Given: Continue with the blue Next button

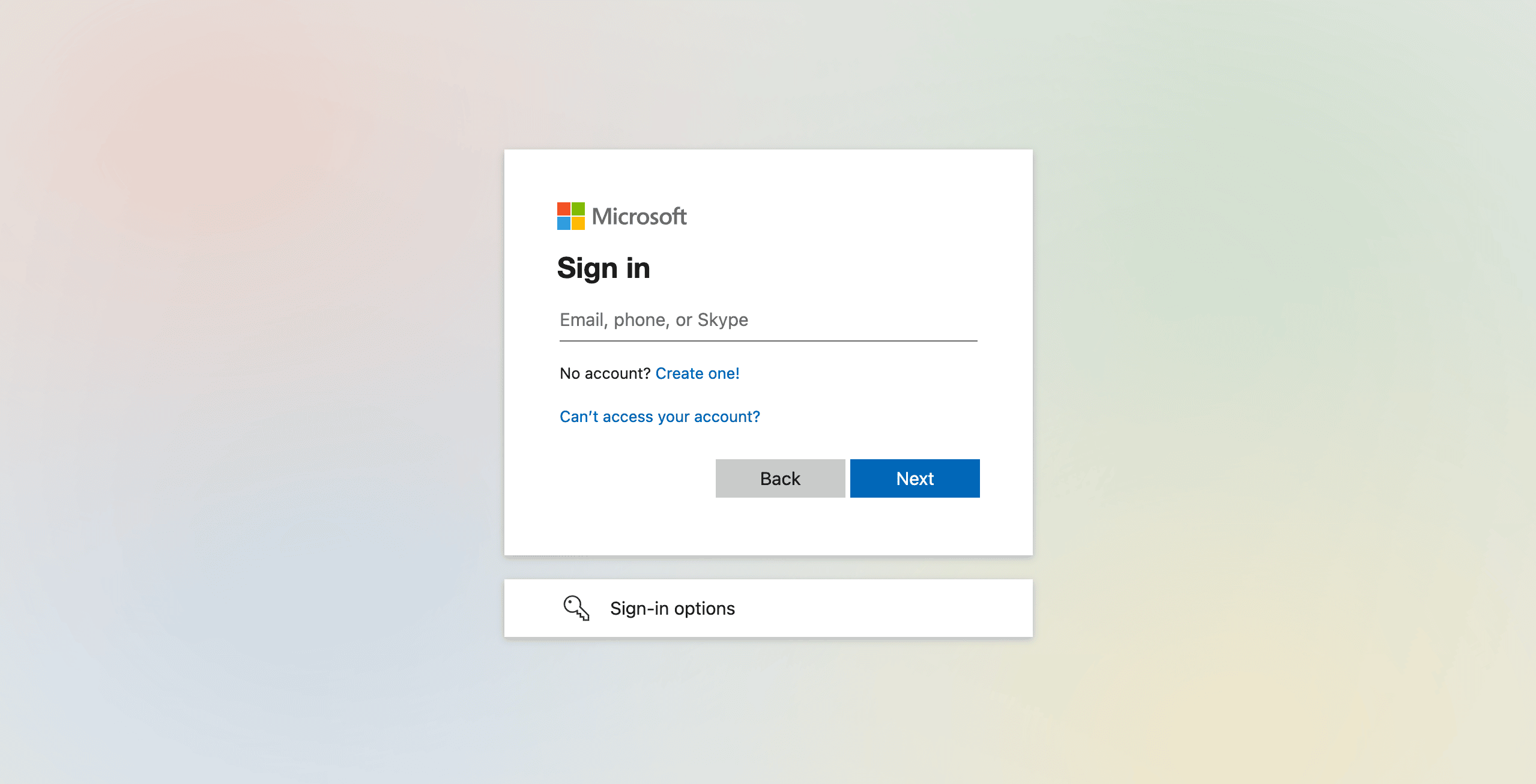Looking at the screenshot, I should (915, 478).
